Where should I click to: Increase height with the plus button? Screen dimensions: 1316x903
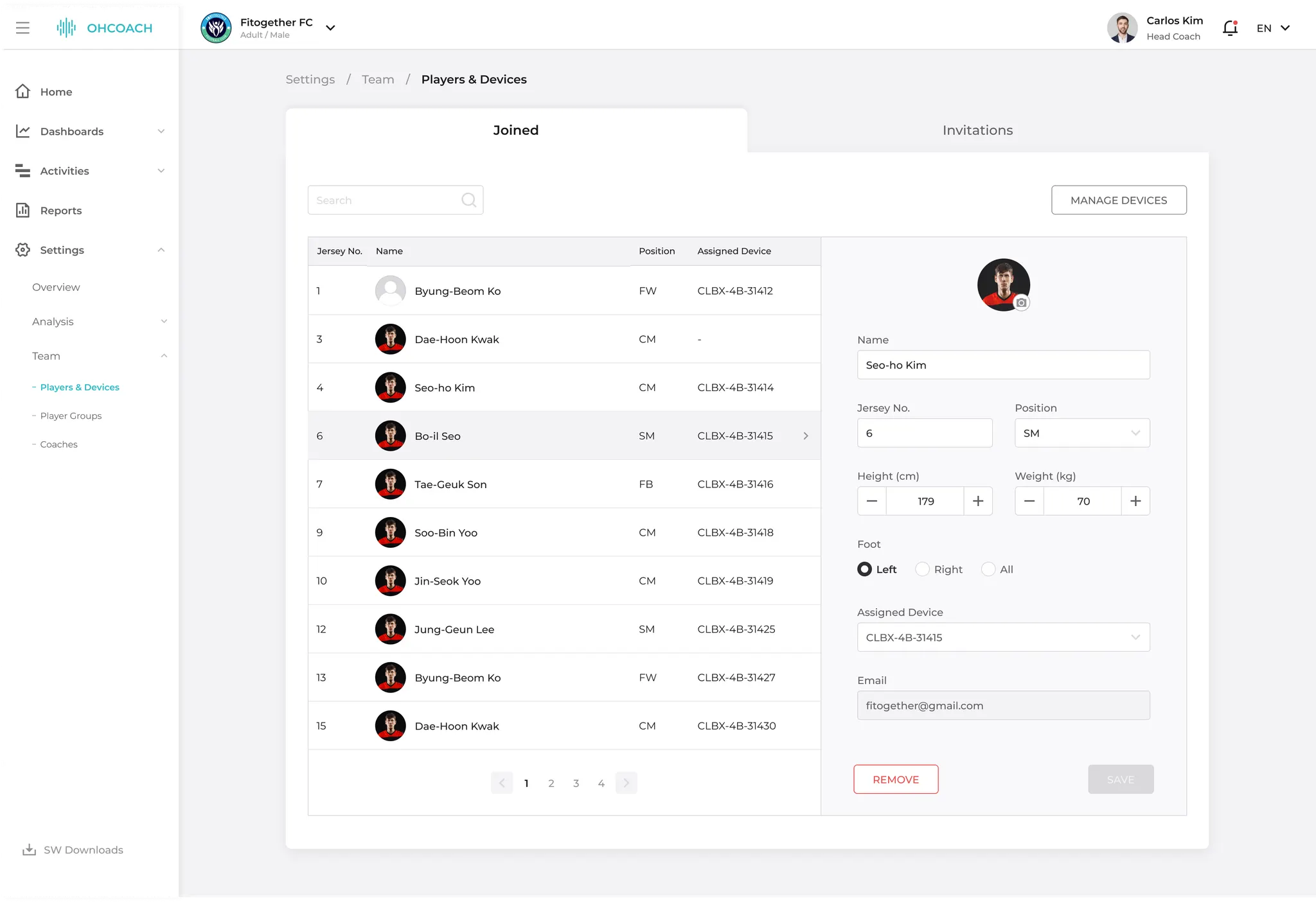978,501
